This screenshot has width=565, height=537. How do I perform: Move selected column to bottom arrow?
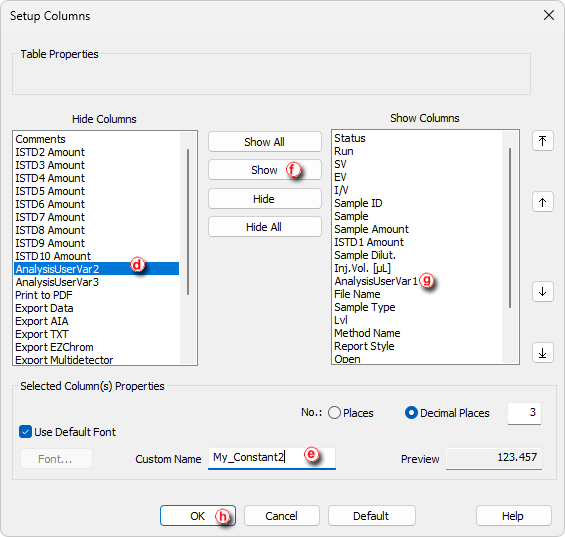pyautogui.click(x=542, y=353)
